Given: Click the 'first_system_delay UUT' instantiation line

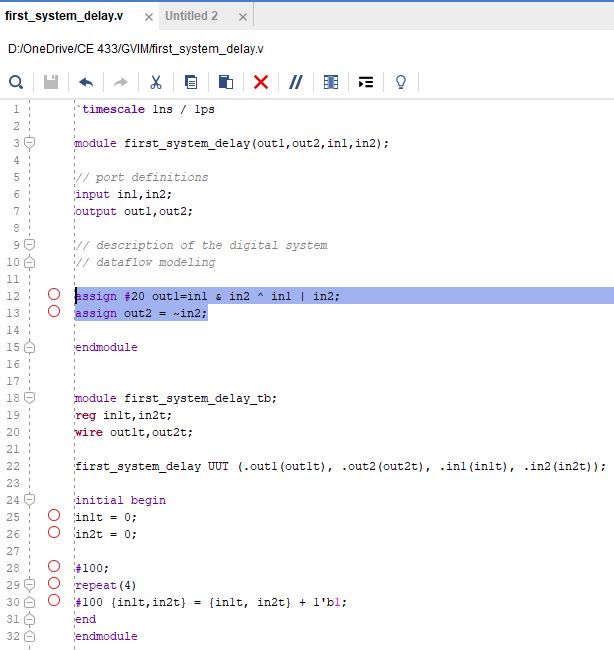Looking at the screenshot, I should (340, 466).
